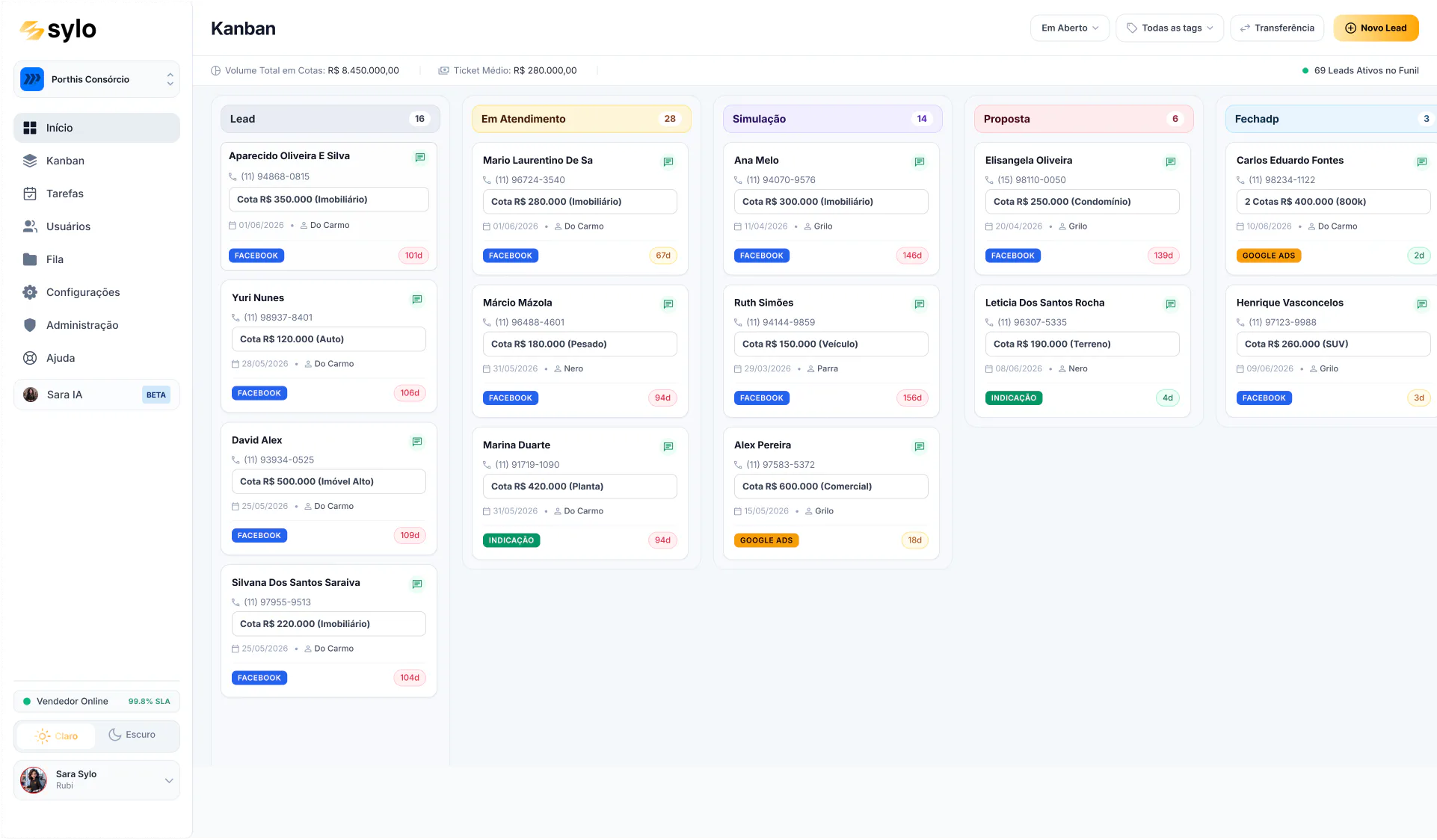This screenshot has height=840, width=1437.
Task: Click the sylo logo
Action: (58, 29)
